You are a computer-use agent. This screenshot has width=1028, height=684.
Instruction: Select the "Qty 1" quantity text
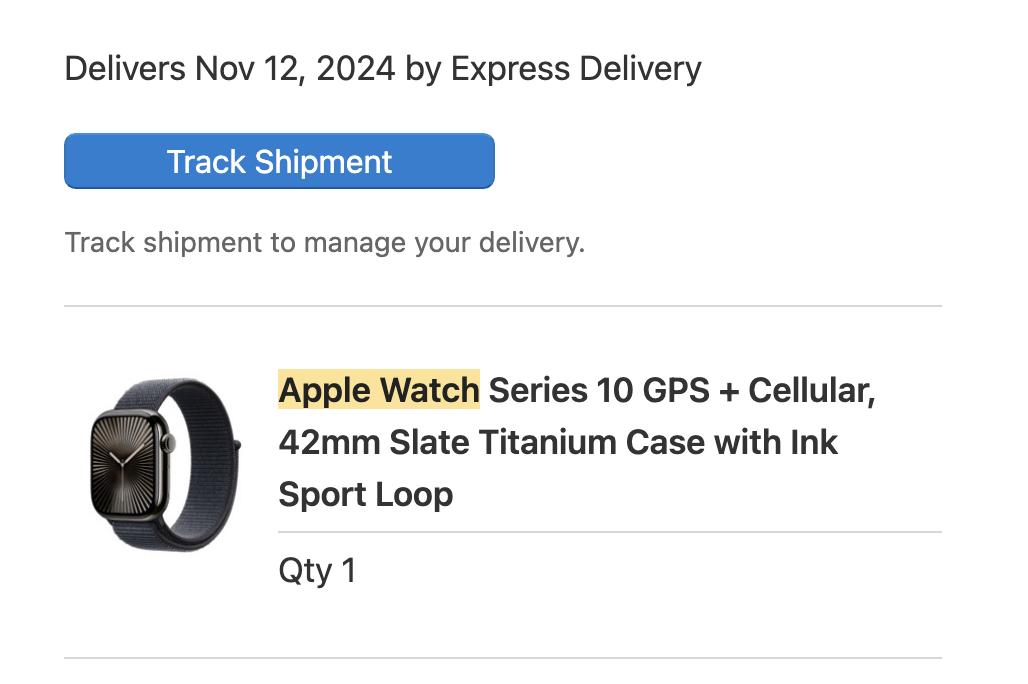pyautogui.click(x=317, y=571)
